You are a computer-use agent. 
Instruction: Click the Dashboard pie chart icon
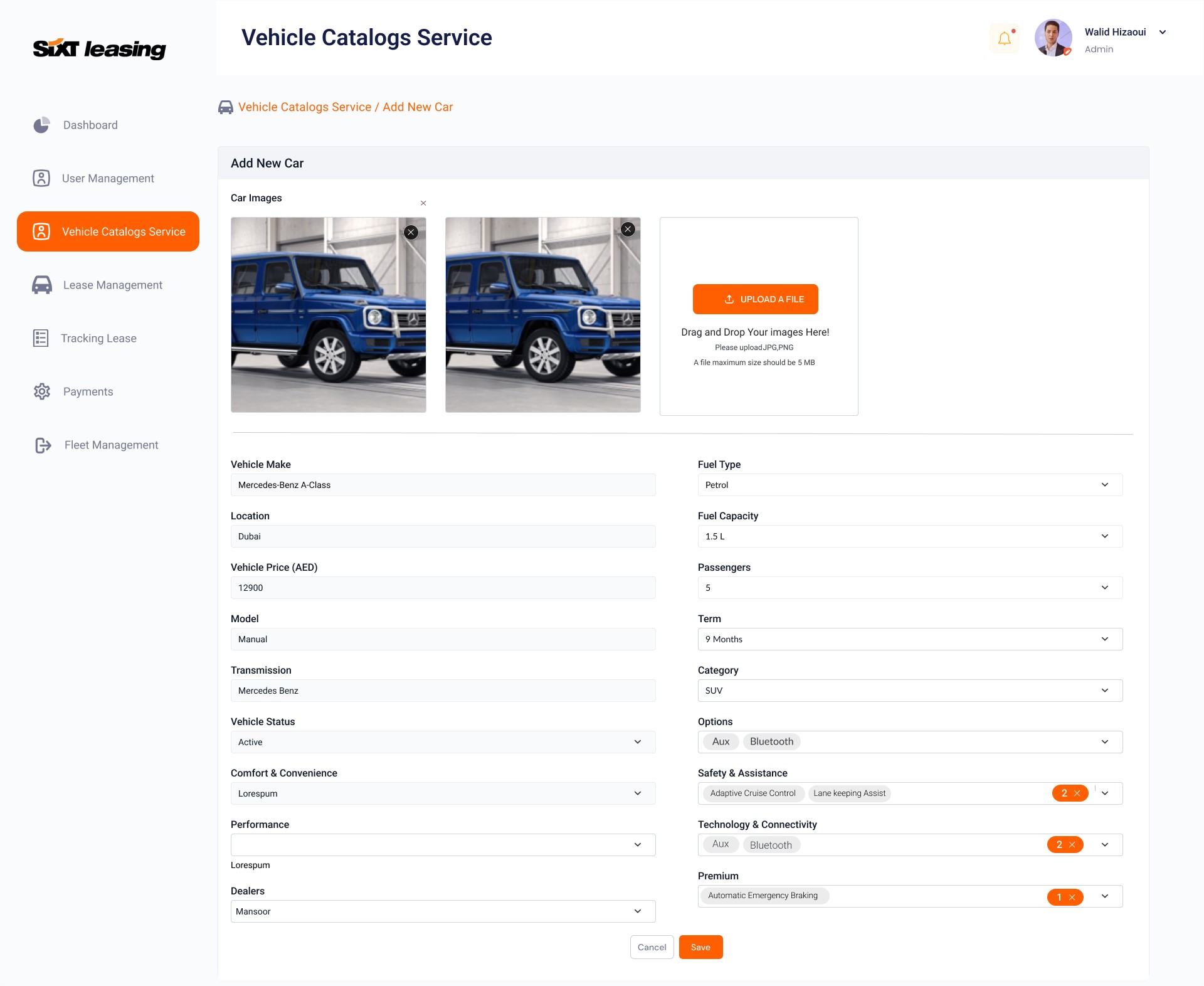41,125
